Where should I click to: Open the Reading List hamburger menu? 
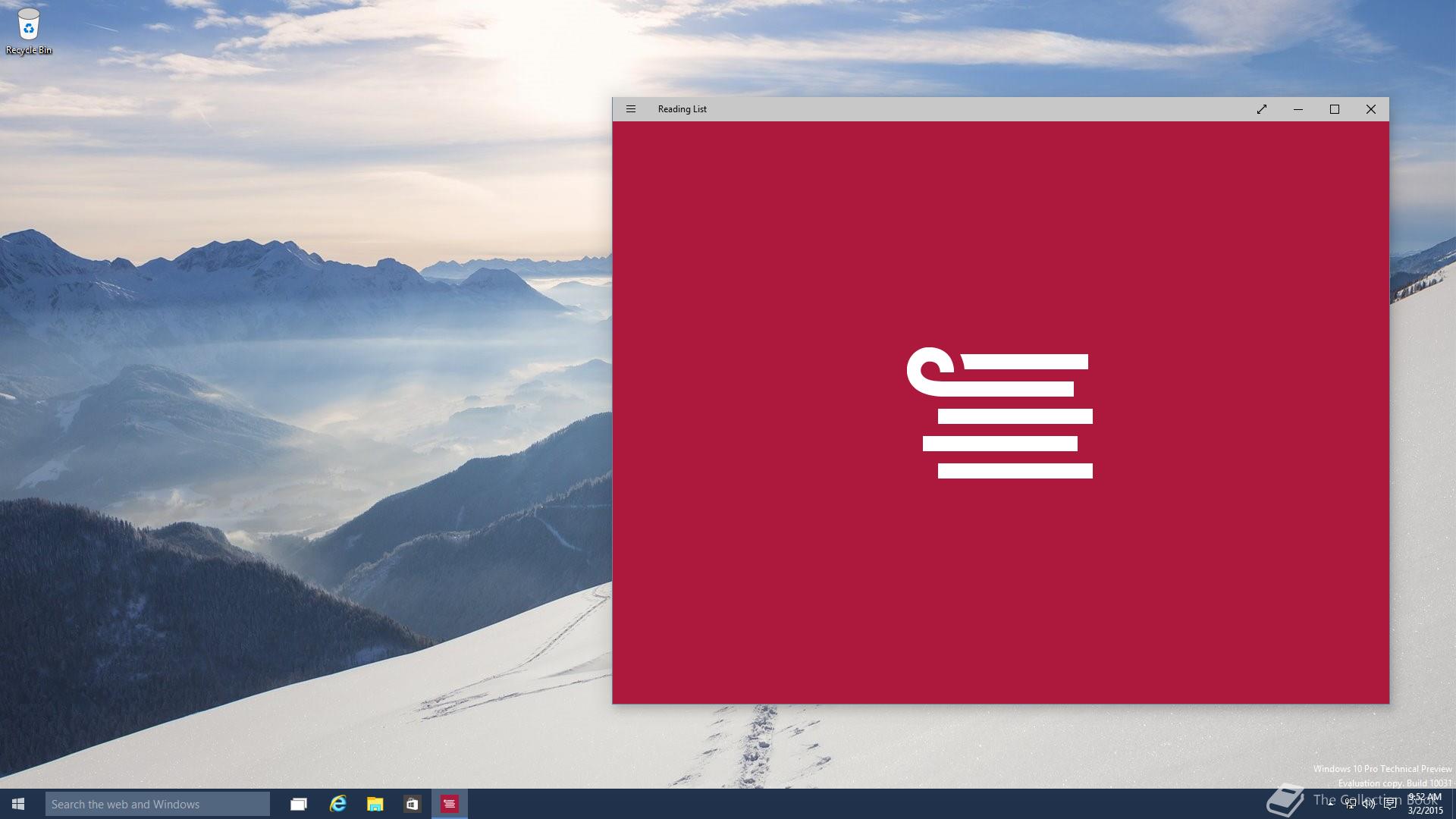[630, 109]
